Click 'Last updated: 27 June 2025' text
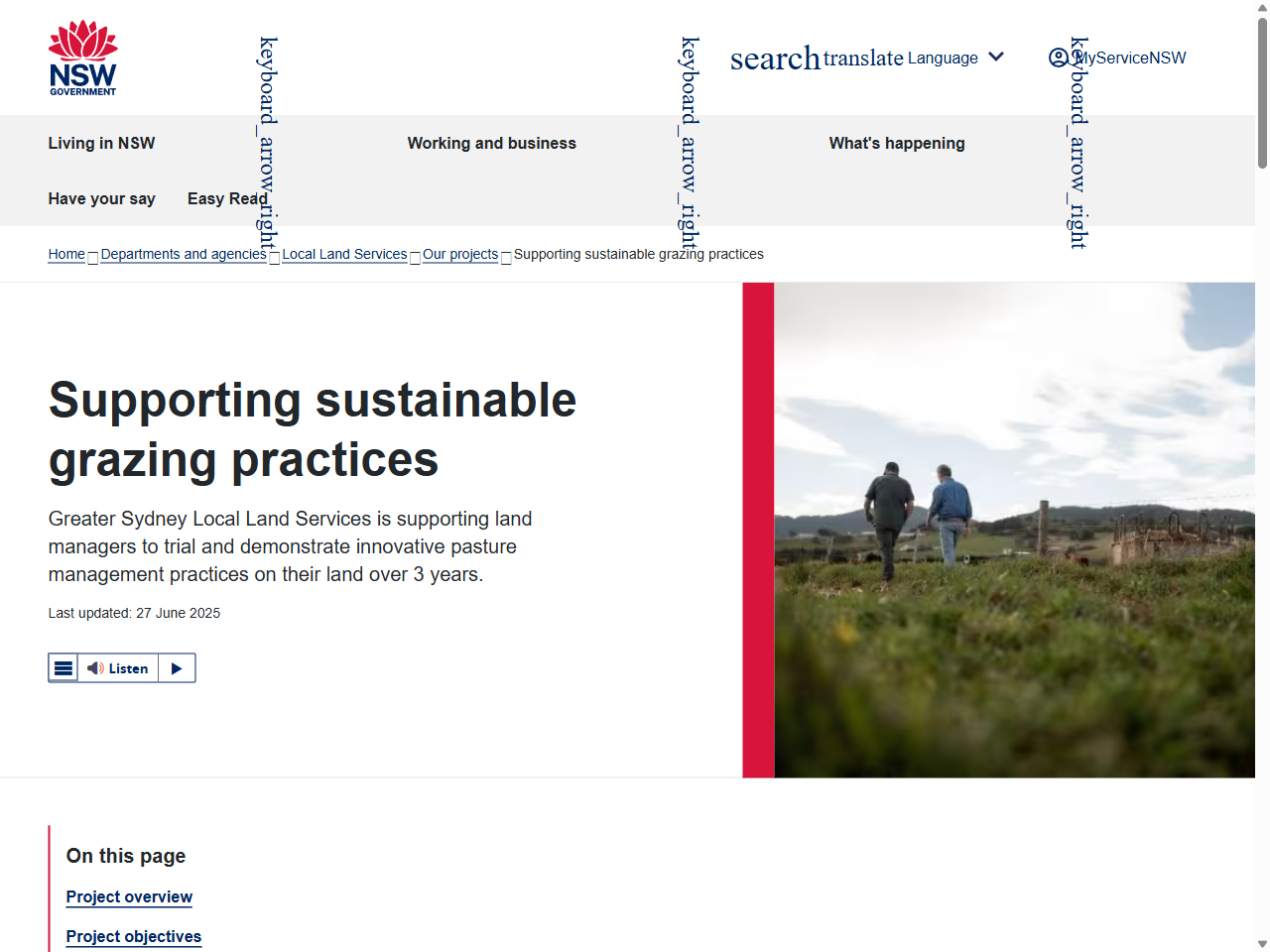The height and width of the screenshot is (952, 1270). [134, 613]
